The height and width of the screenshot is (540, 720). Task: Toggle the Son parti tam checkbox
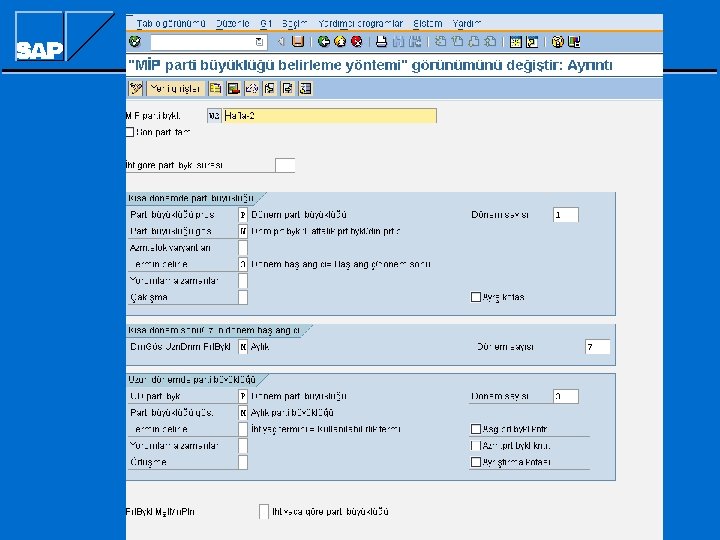(129, 132)
